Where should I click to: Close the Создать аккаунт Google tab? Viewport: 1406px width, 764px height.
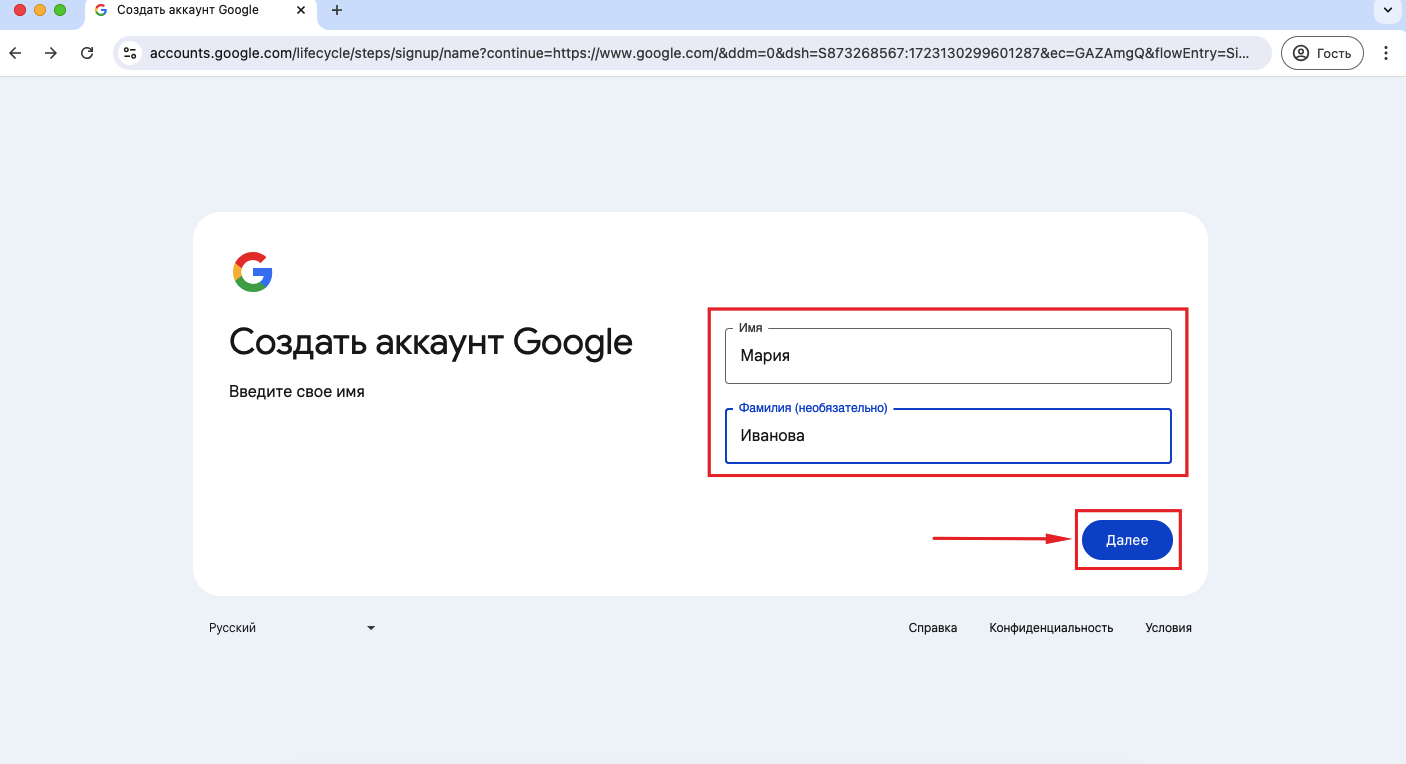point(301,10)
